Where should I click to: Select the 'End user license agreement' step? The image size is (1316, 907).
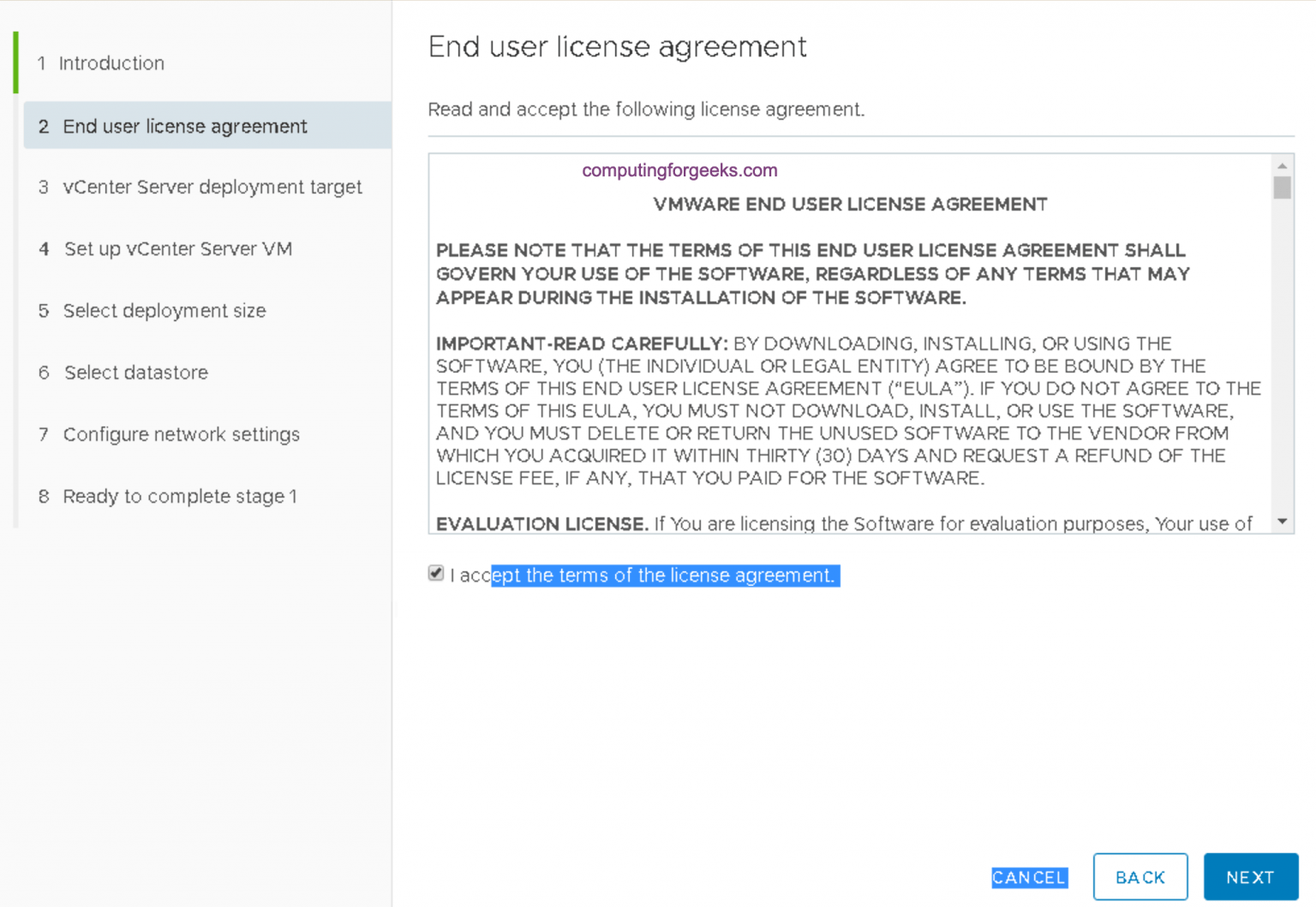click(185, 126)
